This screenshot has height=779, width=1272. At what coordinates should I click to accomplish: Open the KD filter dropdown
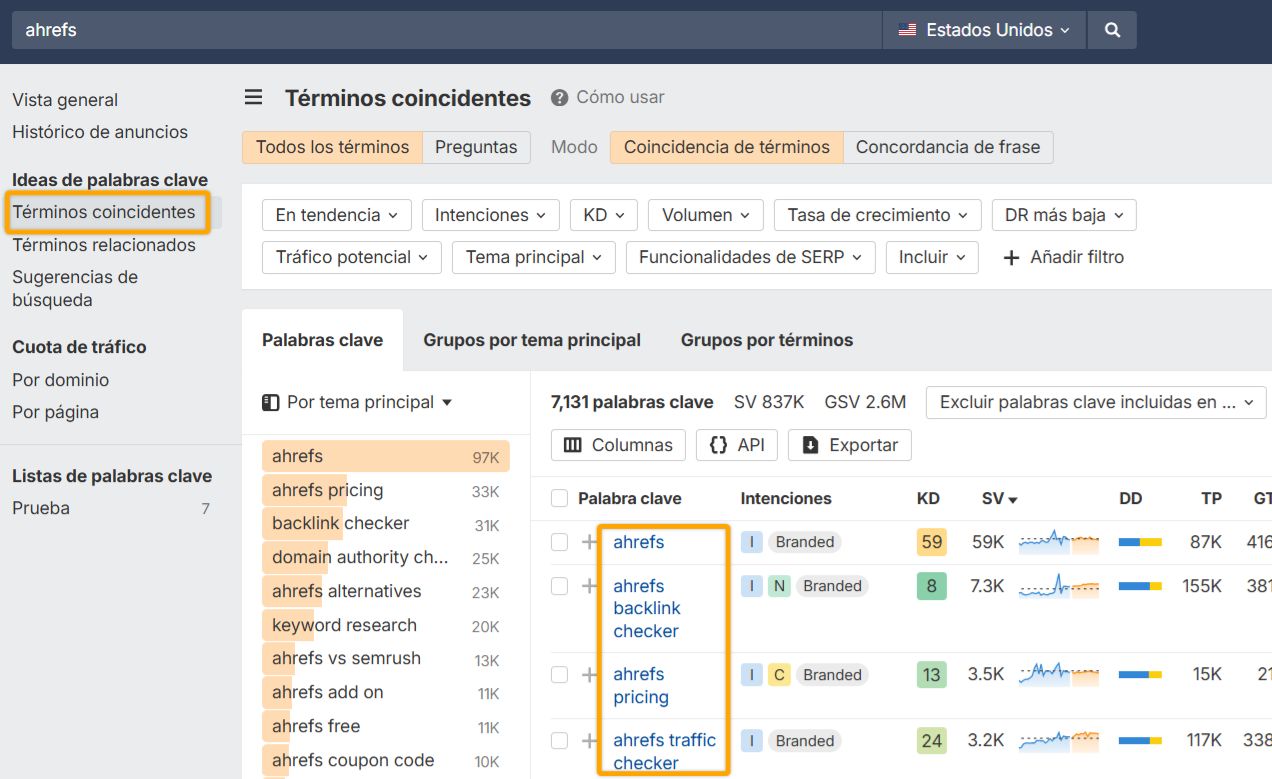pos(603,214)
